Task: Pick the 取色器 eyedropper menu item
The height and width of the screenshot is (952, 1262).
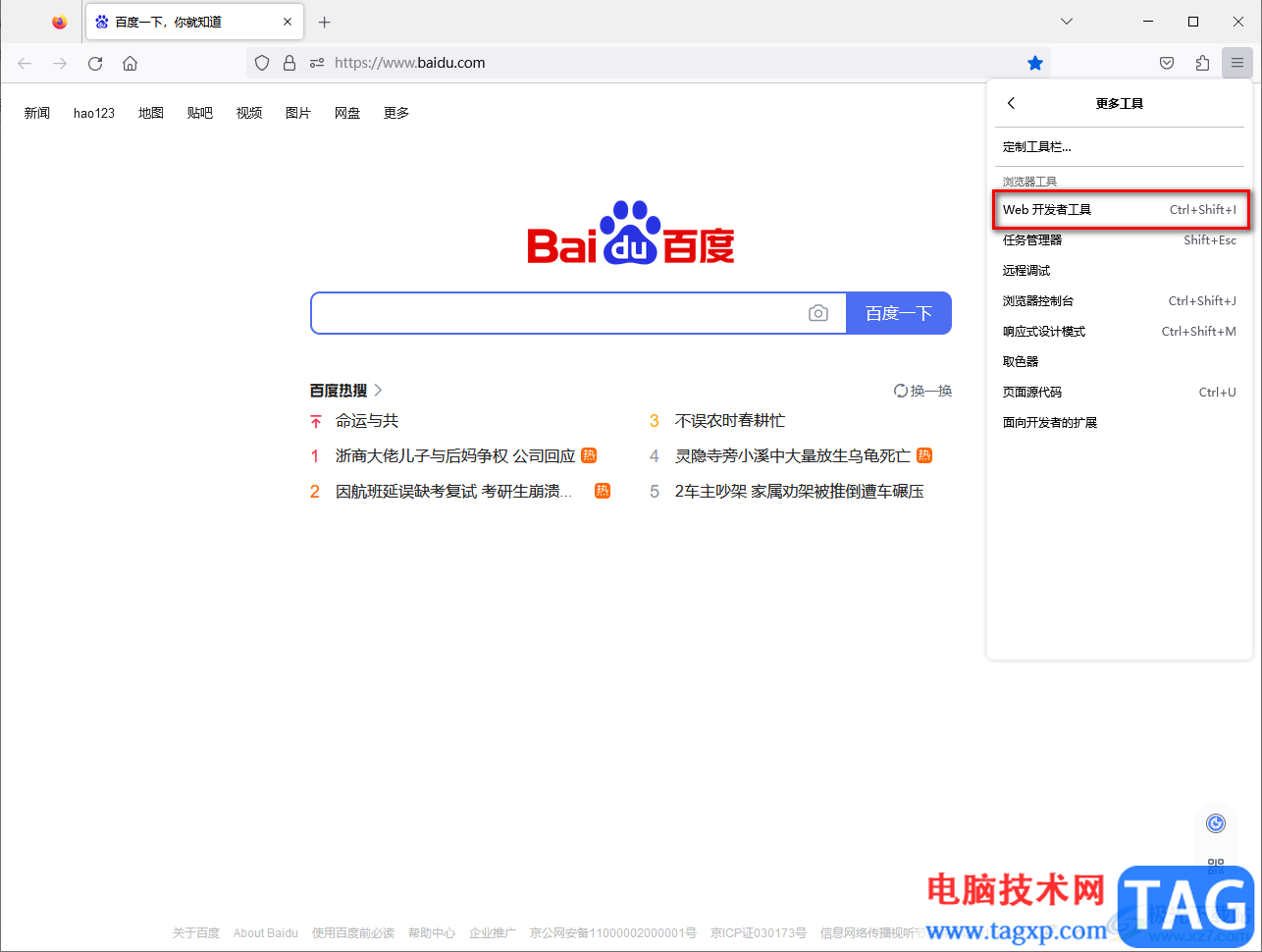Action: (1120, 361)
